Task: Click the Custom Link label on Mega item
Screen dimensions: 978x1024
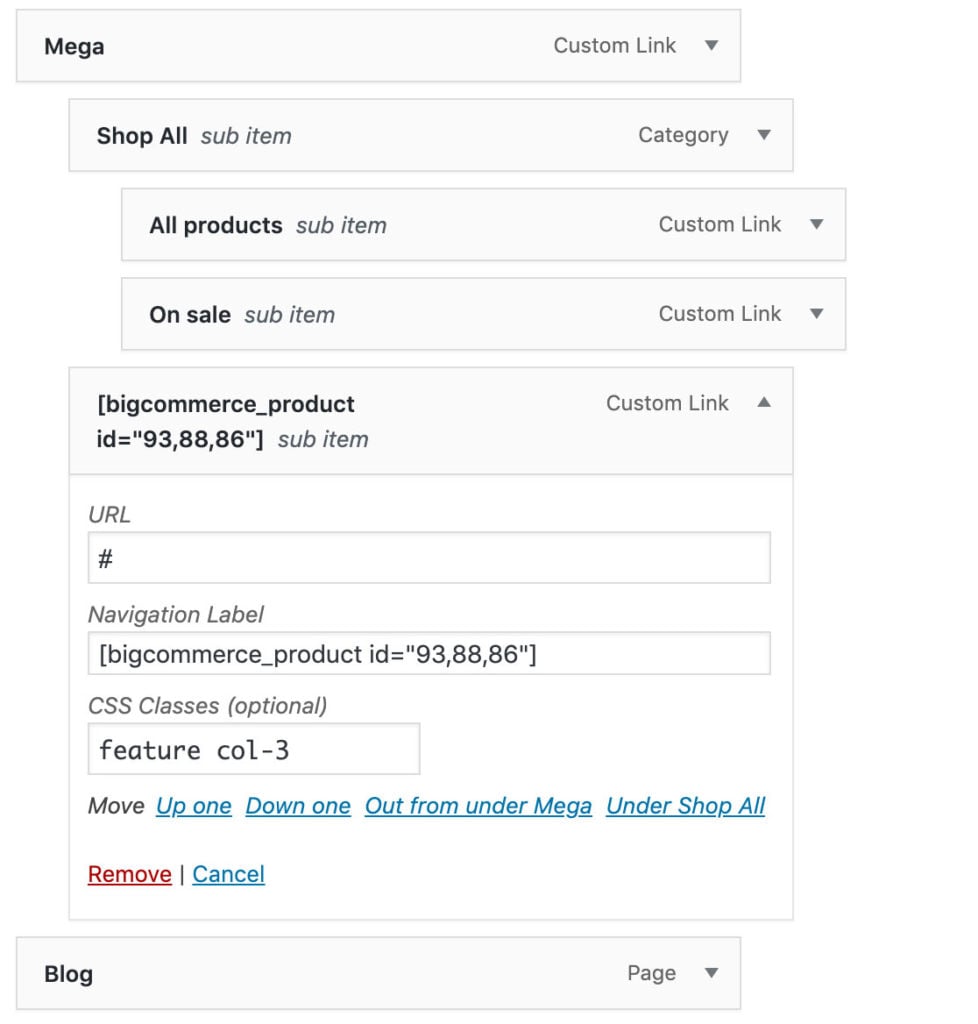Action: coord(614,45)
